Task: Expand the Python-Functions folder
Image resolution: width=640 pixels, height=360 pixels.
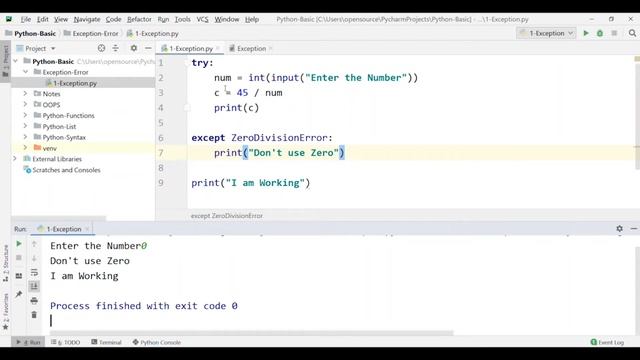Action: 25,116
